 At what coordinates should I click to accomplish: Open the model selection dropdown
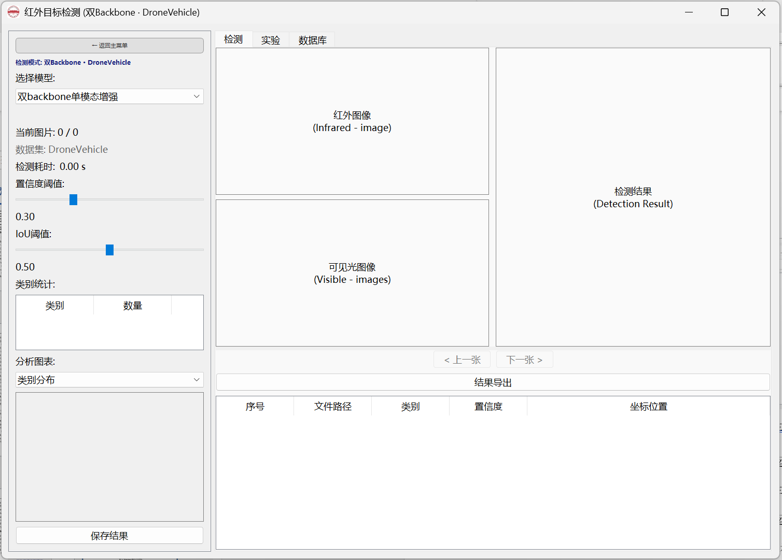coord(109,96)
